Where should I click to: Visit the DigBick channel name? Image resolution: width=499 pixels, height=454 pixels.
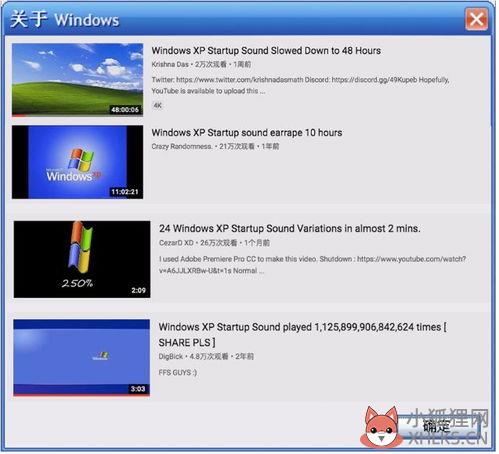171,357
